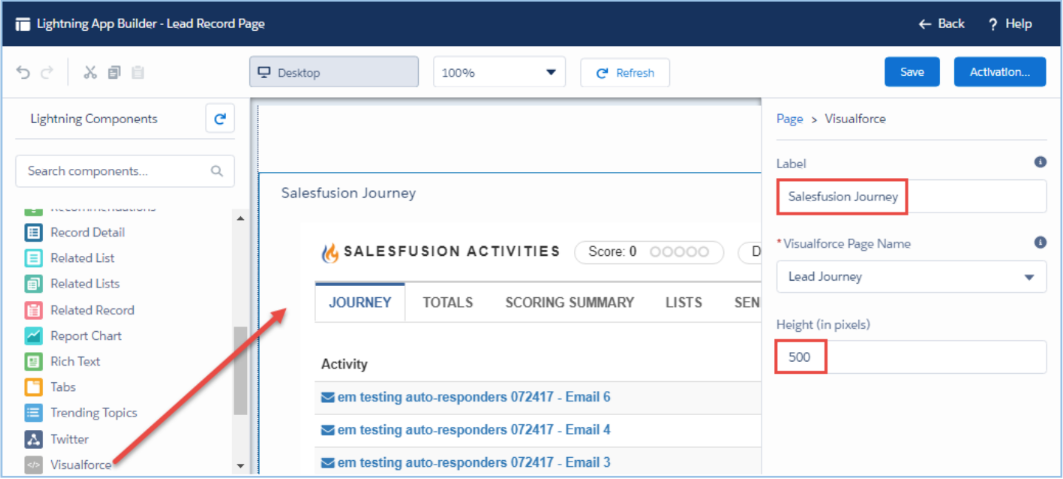Click the Activation button
The width and height of the screenshot is (1063, 479).
(x=999, y=72)
